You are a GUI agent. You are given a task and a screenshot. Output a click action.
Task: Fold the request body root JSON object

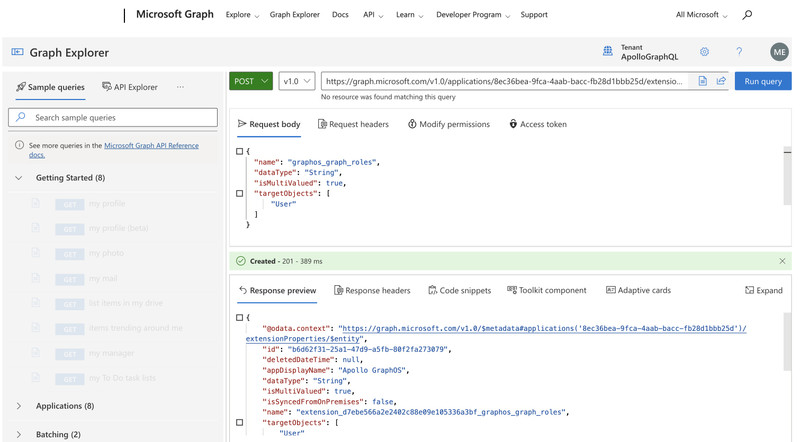pos(239,151)
